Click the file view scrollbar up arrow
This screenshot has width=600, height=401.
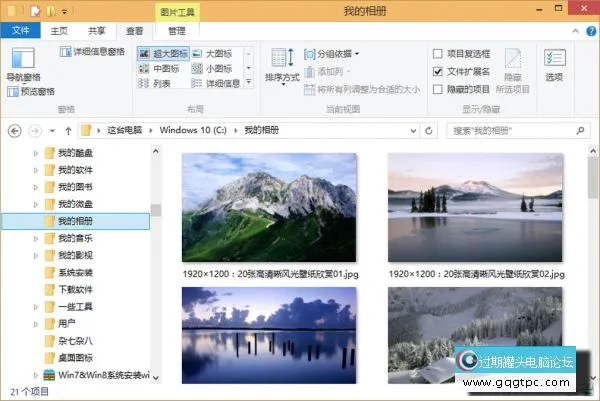593,151
